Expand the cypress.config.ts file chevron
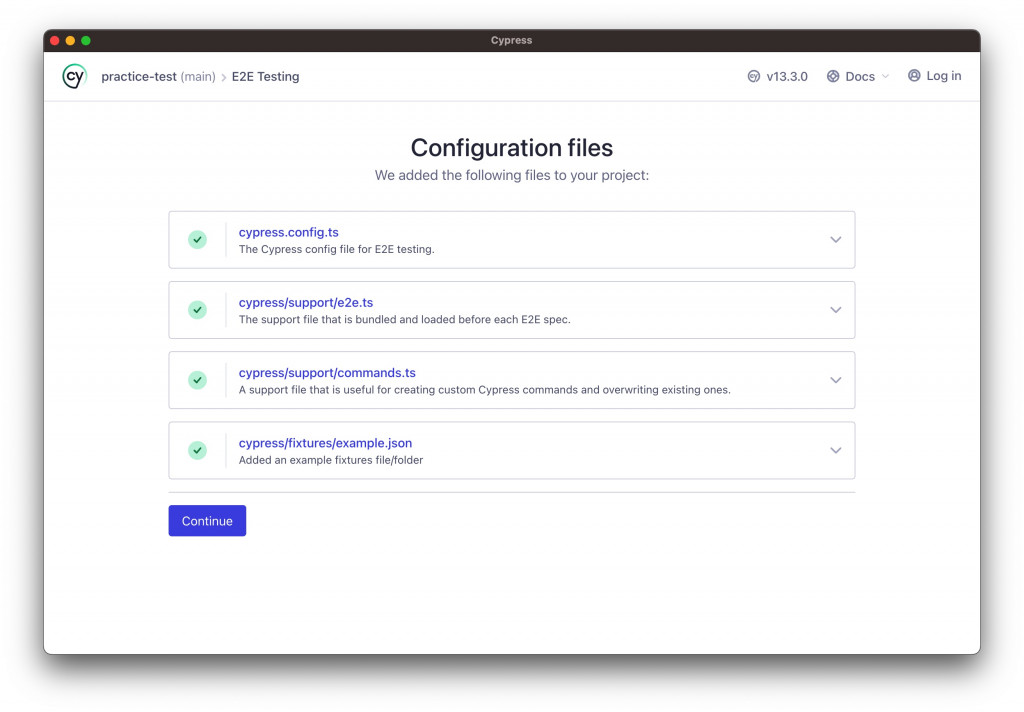 (835, 240)
